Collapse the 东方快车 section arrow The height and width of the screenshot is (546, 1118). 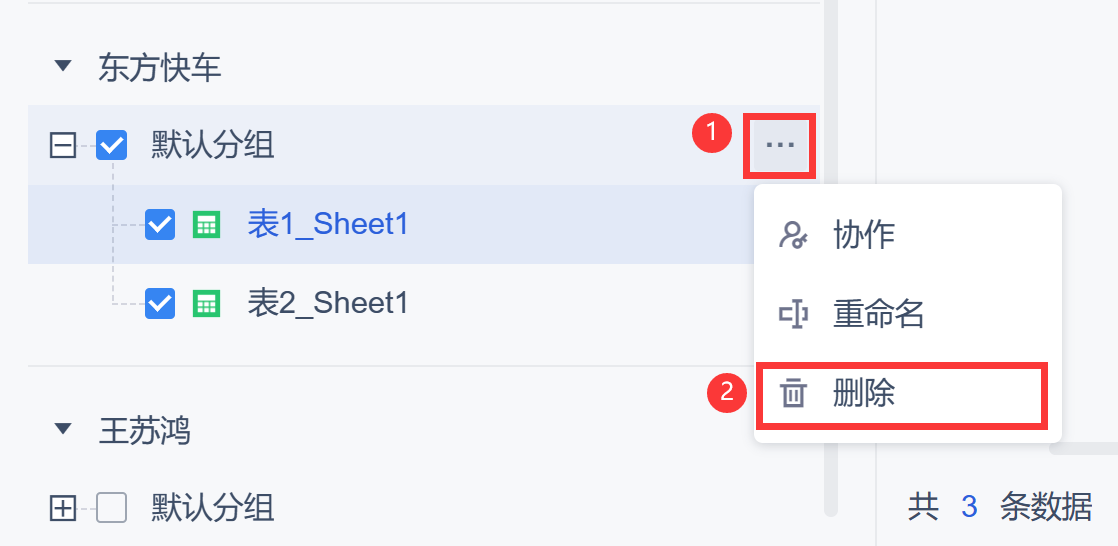(63, 67)
